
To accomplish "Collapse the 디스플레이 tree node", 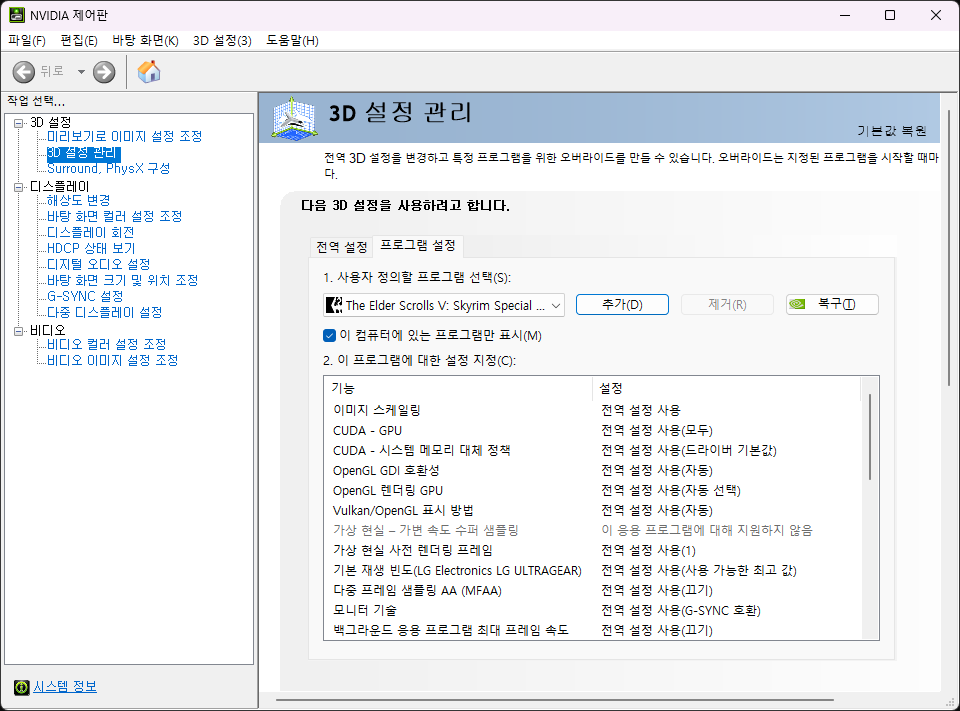I will pyautogui.click(x=18, y=187).
